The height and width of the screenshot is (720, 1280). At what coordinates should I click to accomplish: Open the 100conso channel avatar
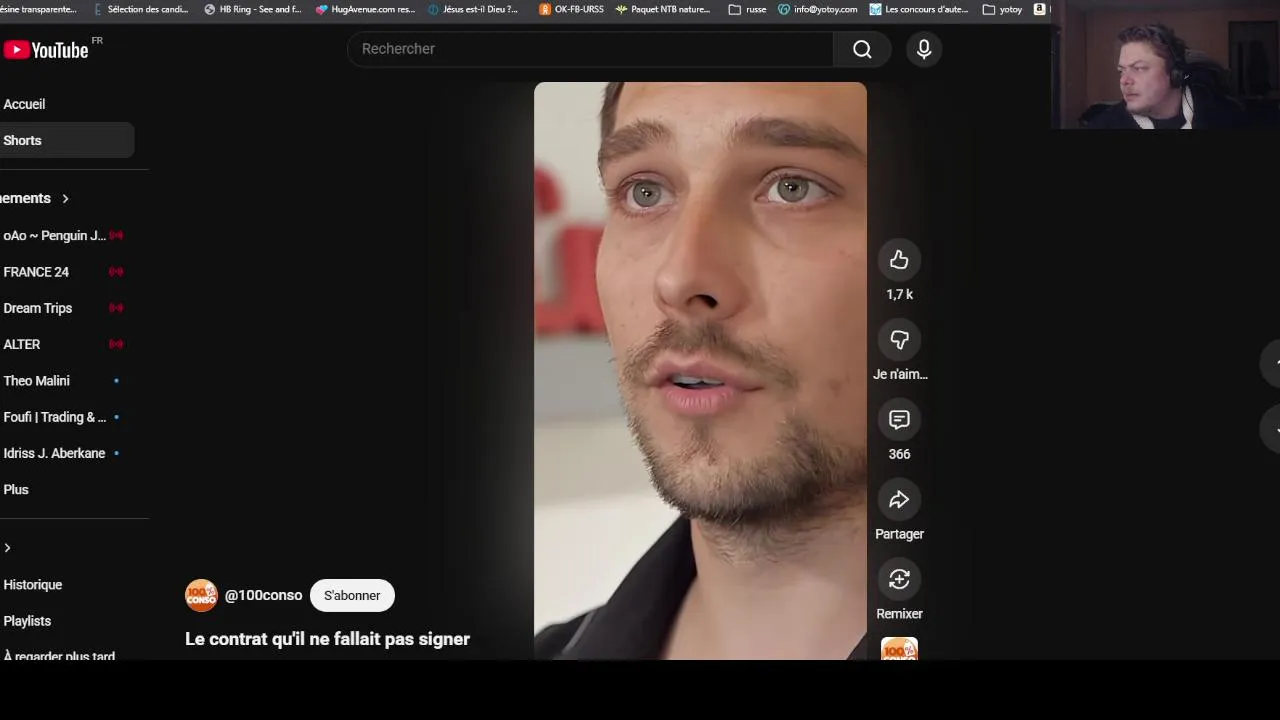[x=201, y=595]
